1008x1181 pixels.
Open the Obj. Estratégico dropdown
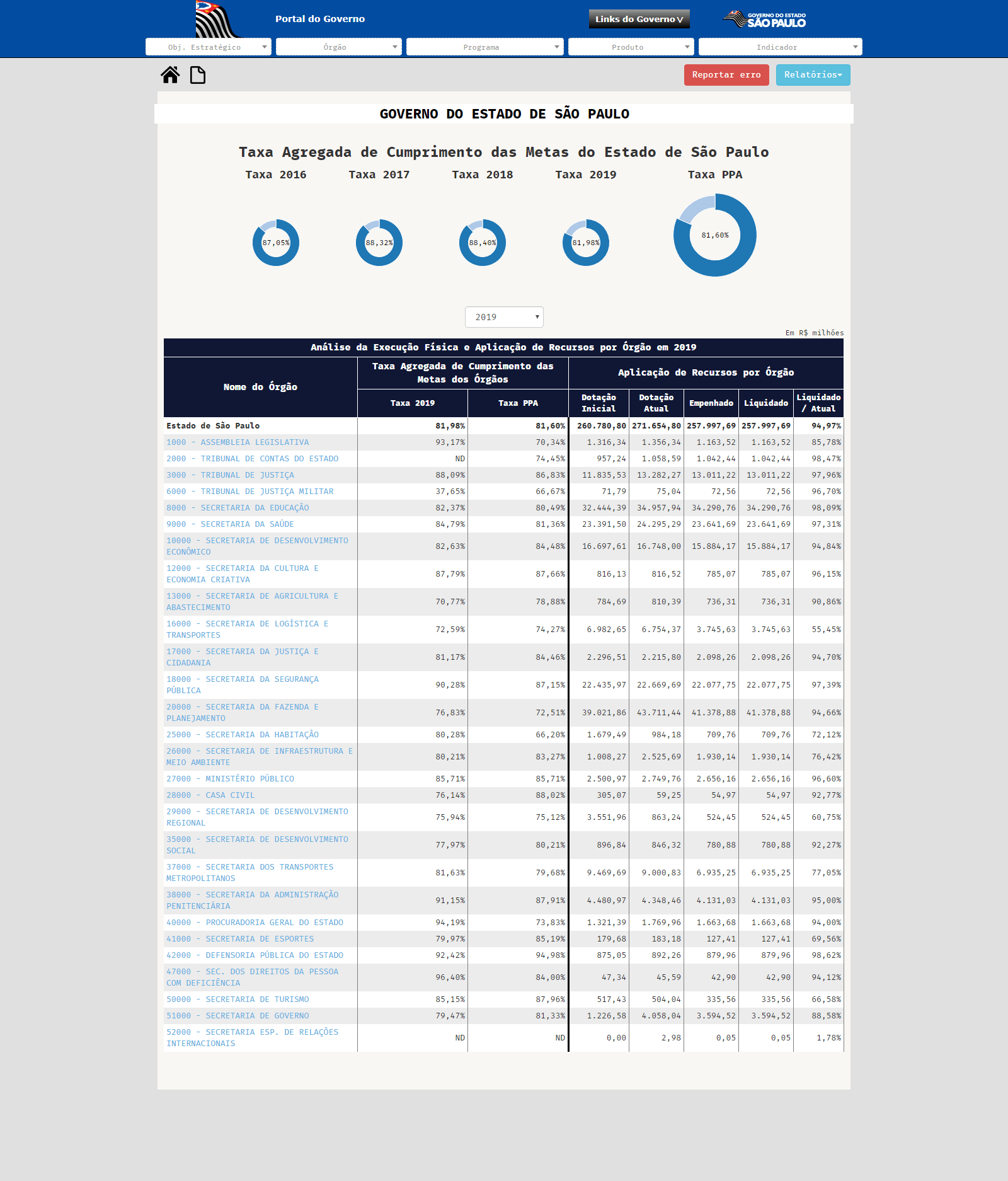(209, 47)
